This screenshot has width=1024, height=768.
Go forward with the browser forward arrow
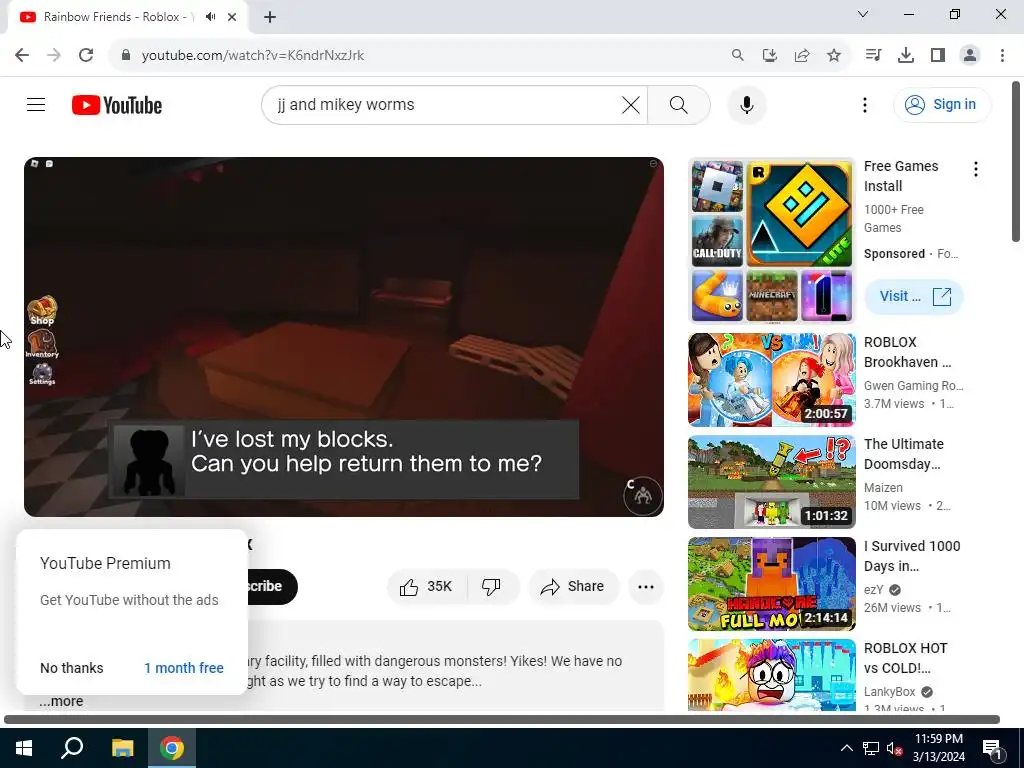(x=54, y=55)
